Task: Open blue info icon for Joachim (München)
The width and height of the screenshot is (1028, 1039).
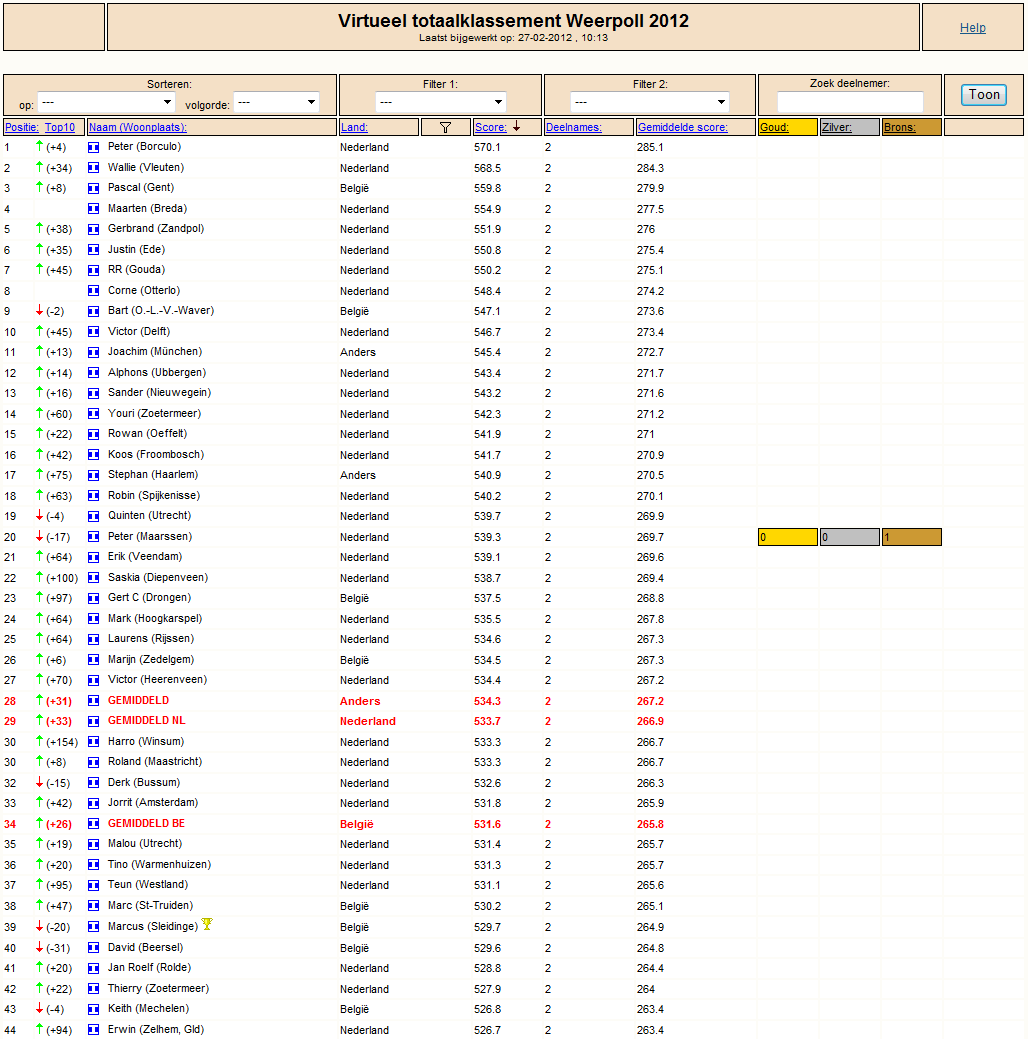Action: tap(93, 353)
